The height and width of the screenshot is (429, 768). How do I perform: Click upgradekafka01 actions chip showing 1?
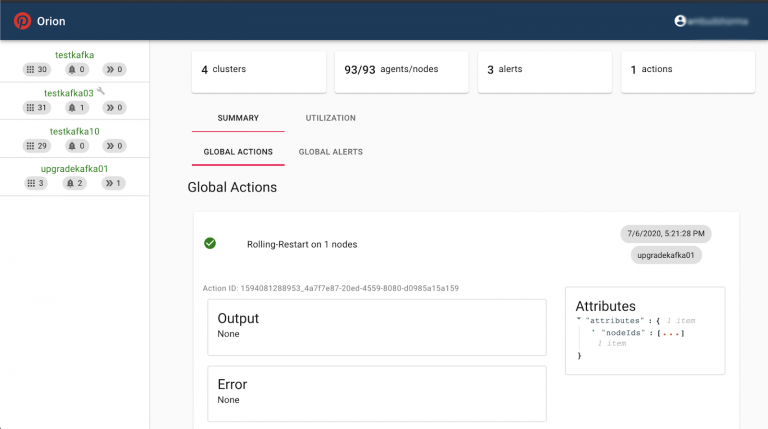(113, 183)
